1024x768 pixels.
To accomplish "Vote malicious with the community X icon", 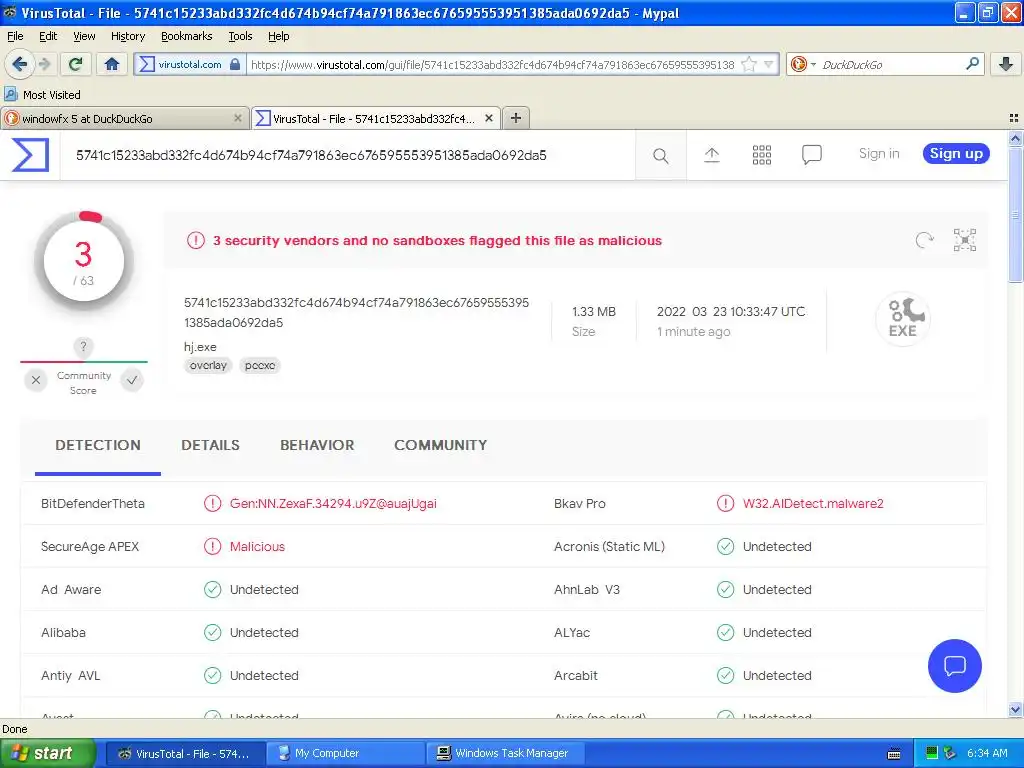I will (36, 380).
